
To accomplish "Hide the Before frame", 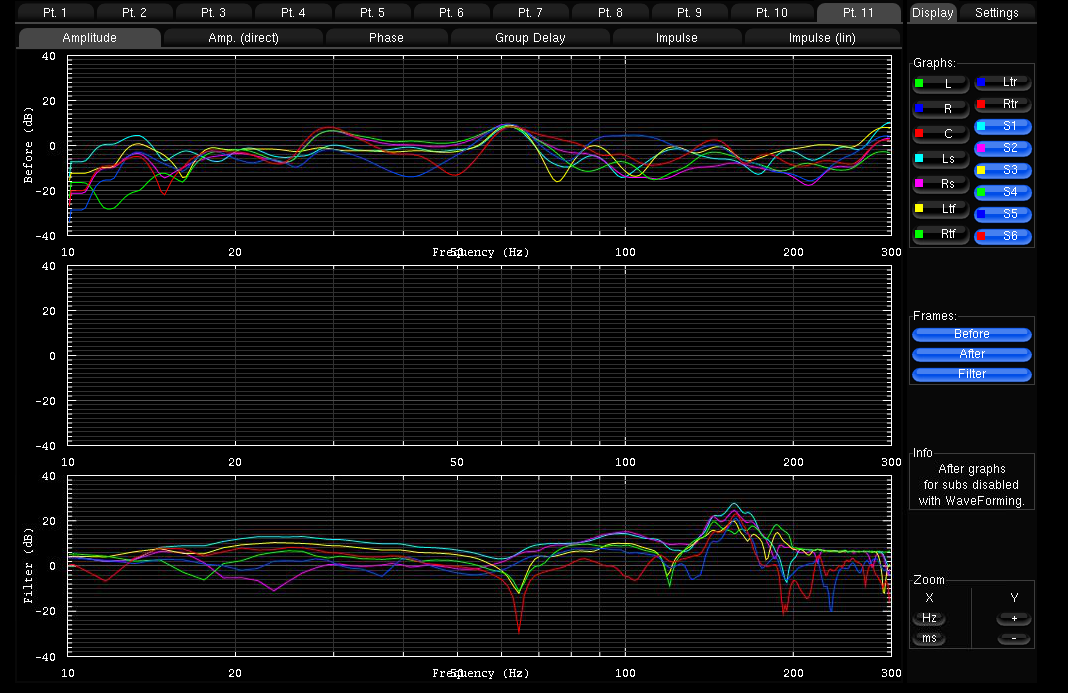I will tap(971, 334).
